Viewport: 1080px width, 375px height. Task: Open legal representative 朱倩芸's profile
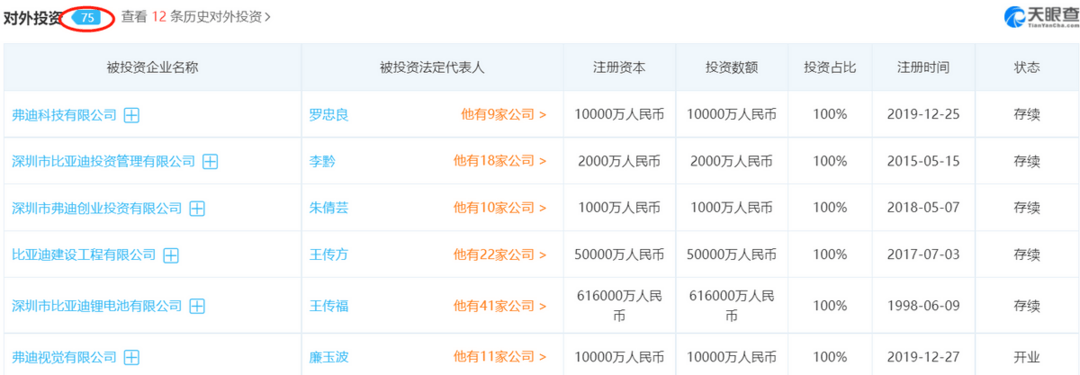329,208
